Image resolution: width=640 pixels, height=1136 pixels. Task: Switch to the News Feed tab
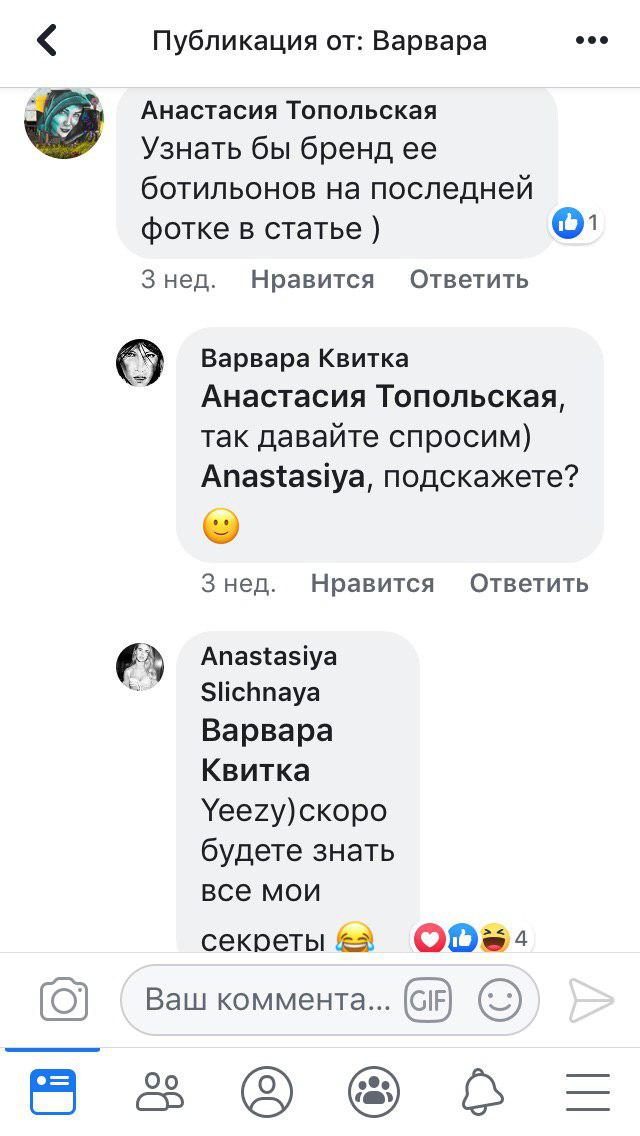[x=52, y=1091]
